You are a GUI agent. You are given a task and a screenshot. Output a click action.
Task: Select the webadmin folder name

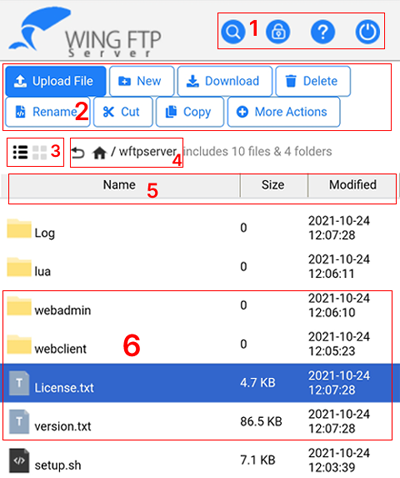63,310
